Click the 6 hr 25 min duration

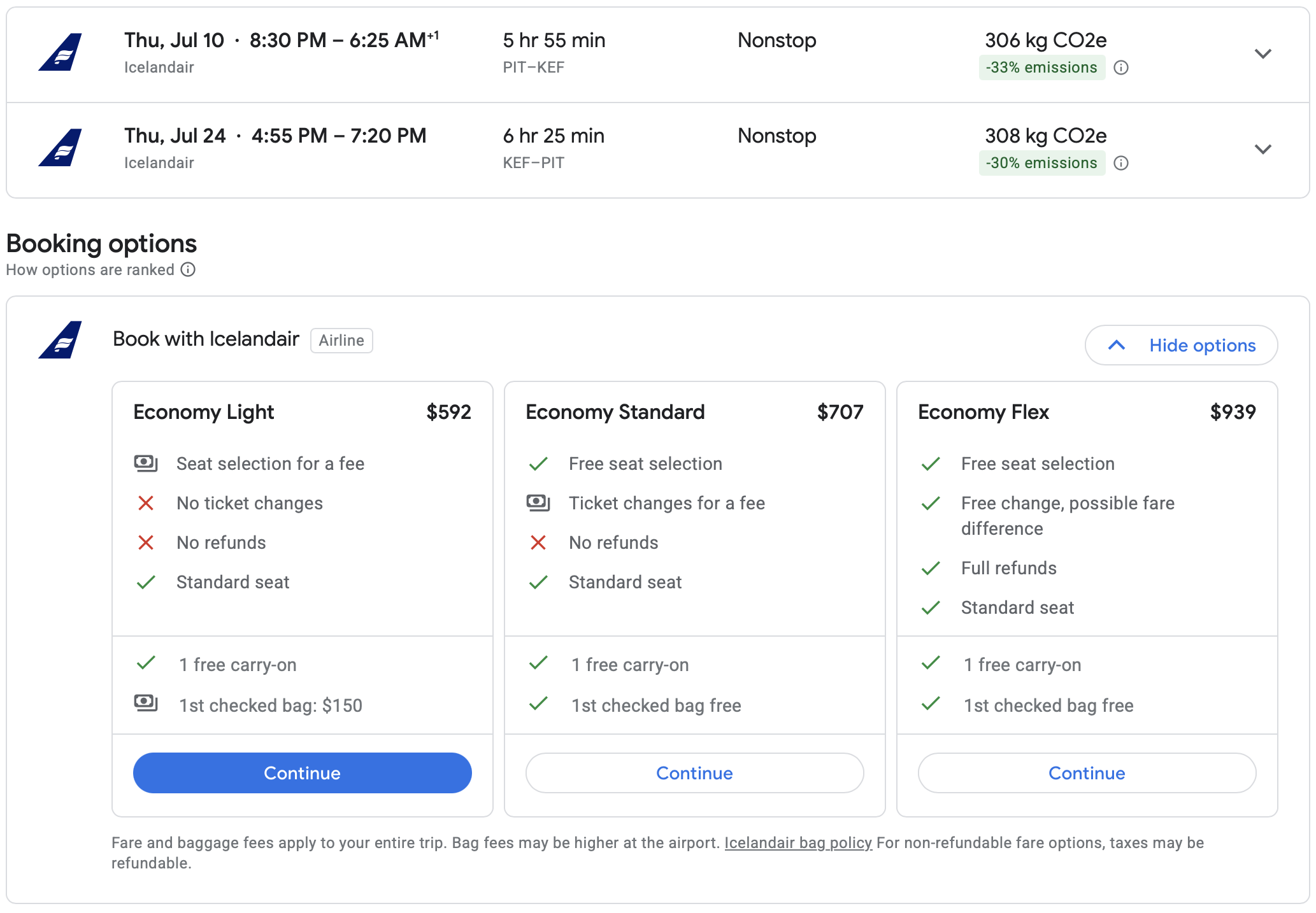554,136
